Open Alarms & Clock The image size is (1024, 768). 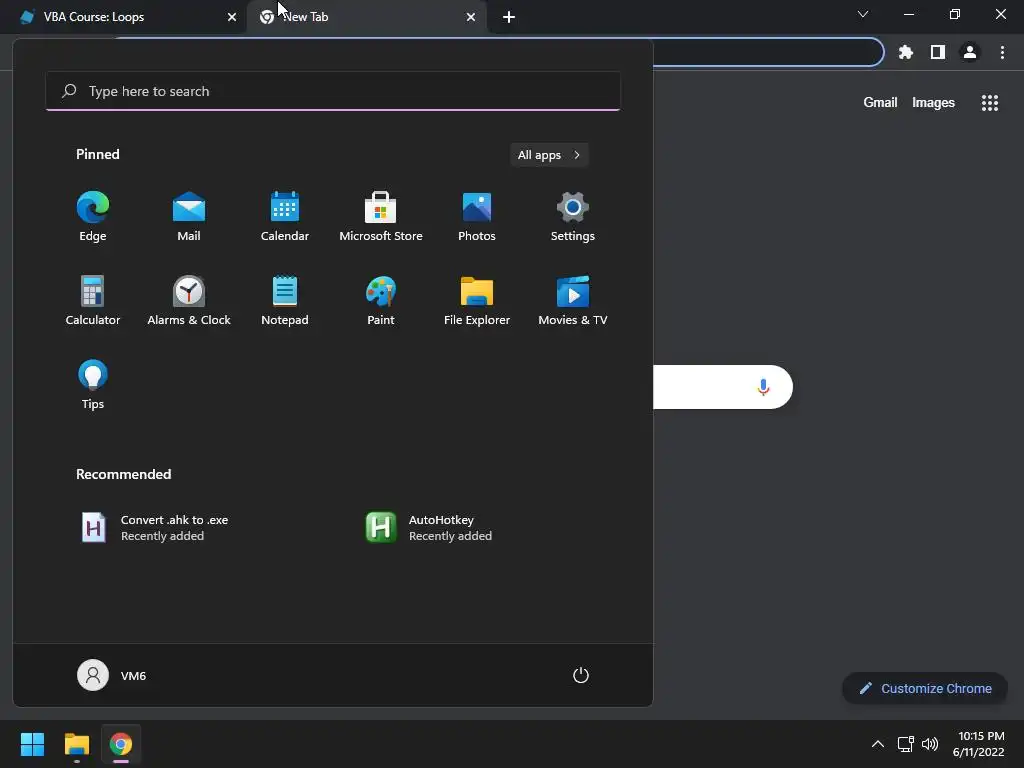tap(189, 300)
